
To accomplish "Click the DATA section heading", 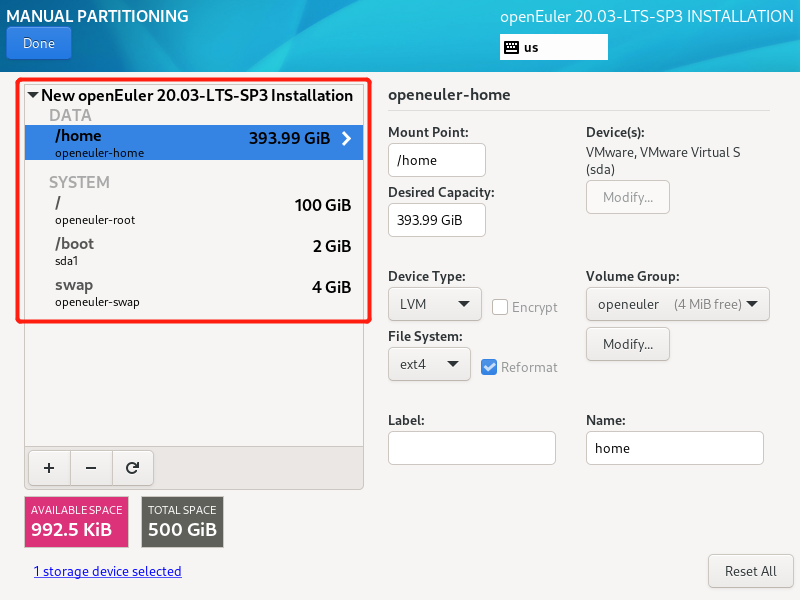I will pos(70,115).
